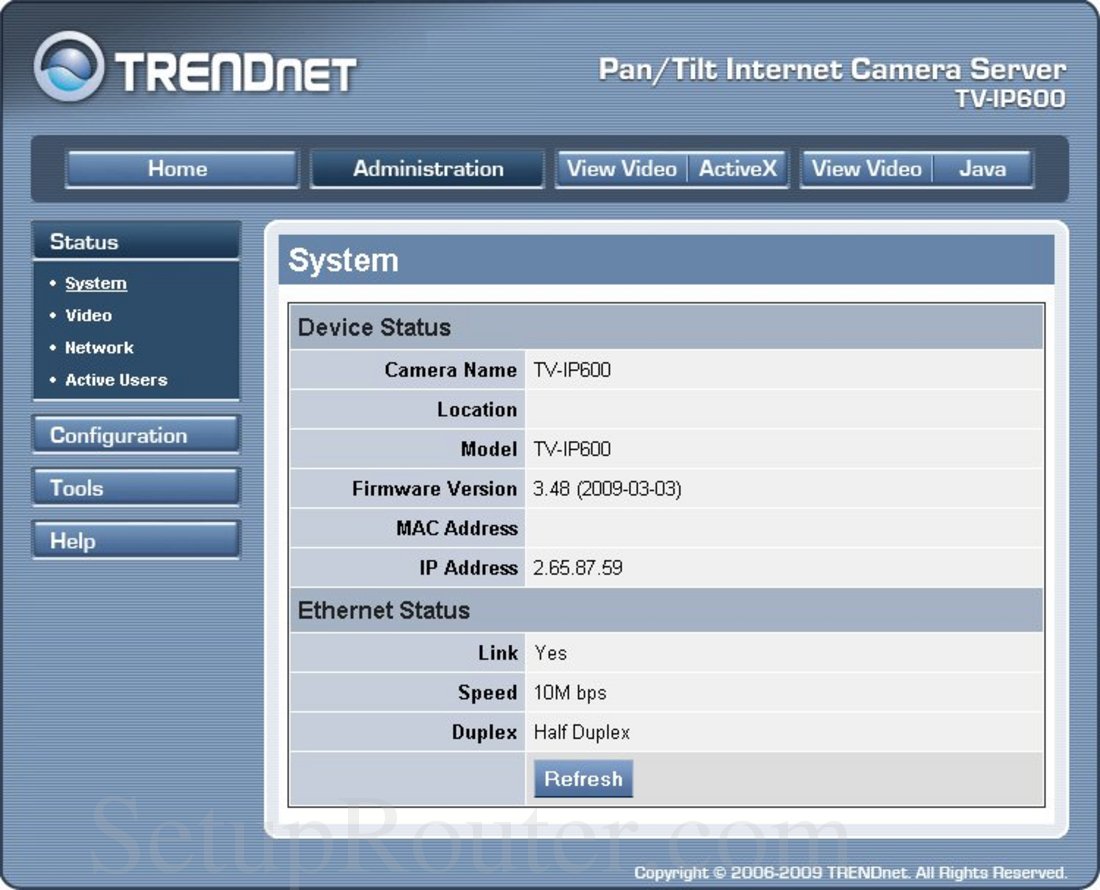The height and width of the screenshot is (890, 1100).
Task: Show the Active Users page
Action: coord(116,380)
